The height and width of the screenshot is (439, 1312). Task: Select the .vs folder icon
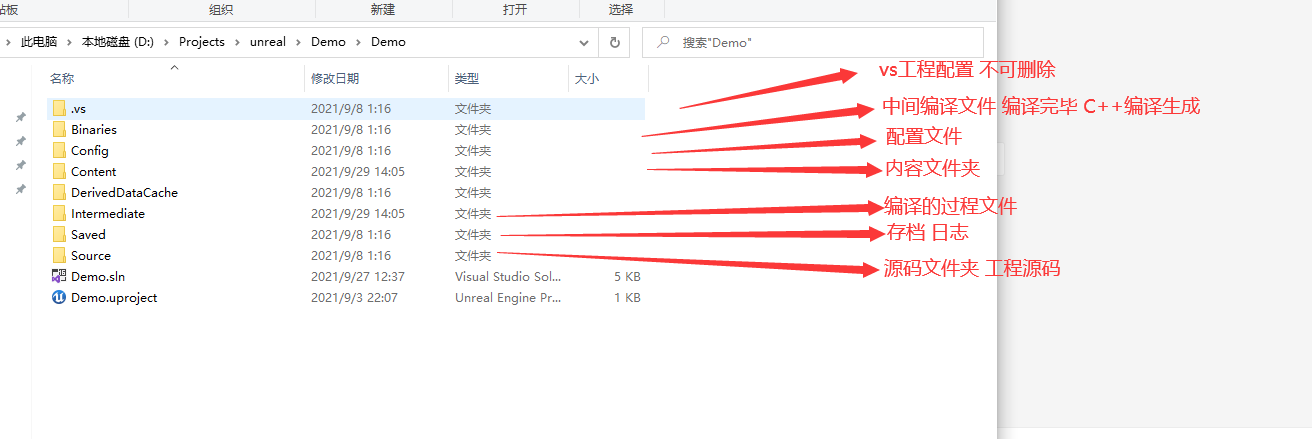pyautogui.click(x=59, y=108)
